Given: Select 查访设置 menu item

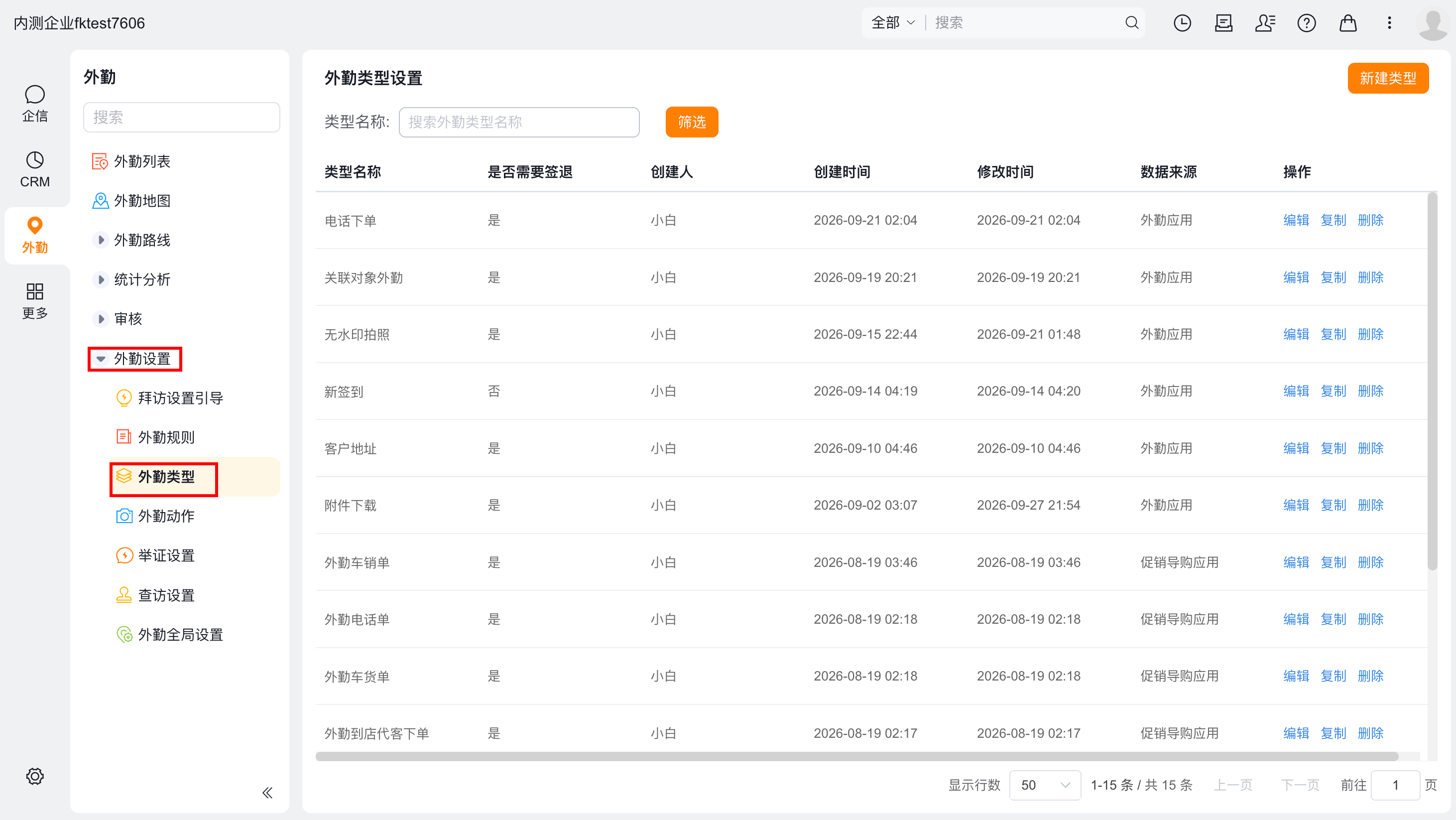Looking at the screenshot, I should tap(155, 595).
